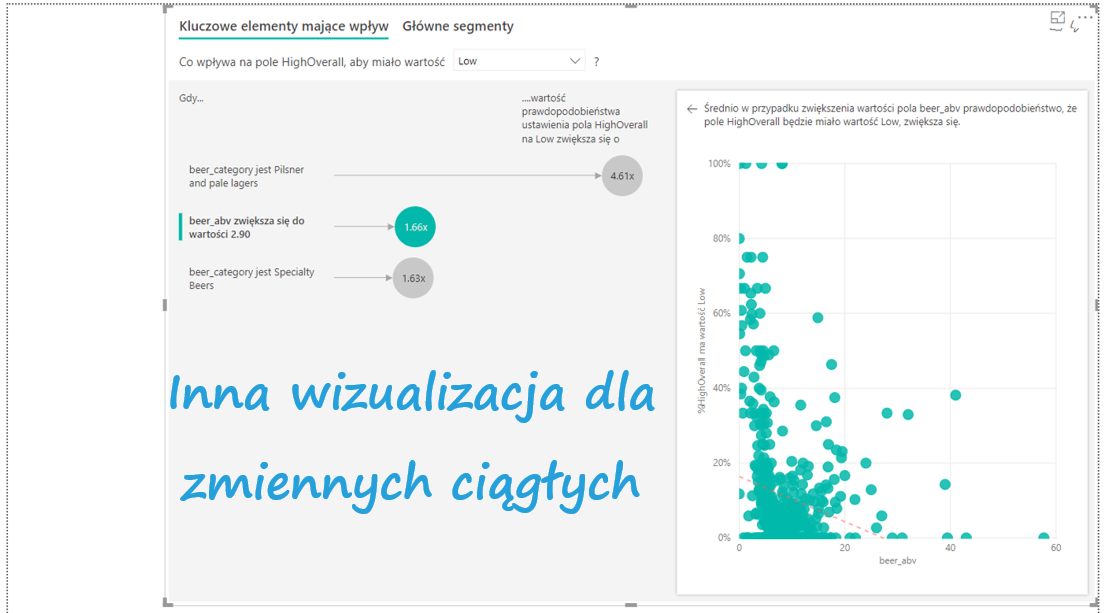The width and height of the screenshot is (1109, 613).
Task: Click the beer_abv x-axis title
Action: point(897,561)
